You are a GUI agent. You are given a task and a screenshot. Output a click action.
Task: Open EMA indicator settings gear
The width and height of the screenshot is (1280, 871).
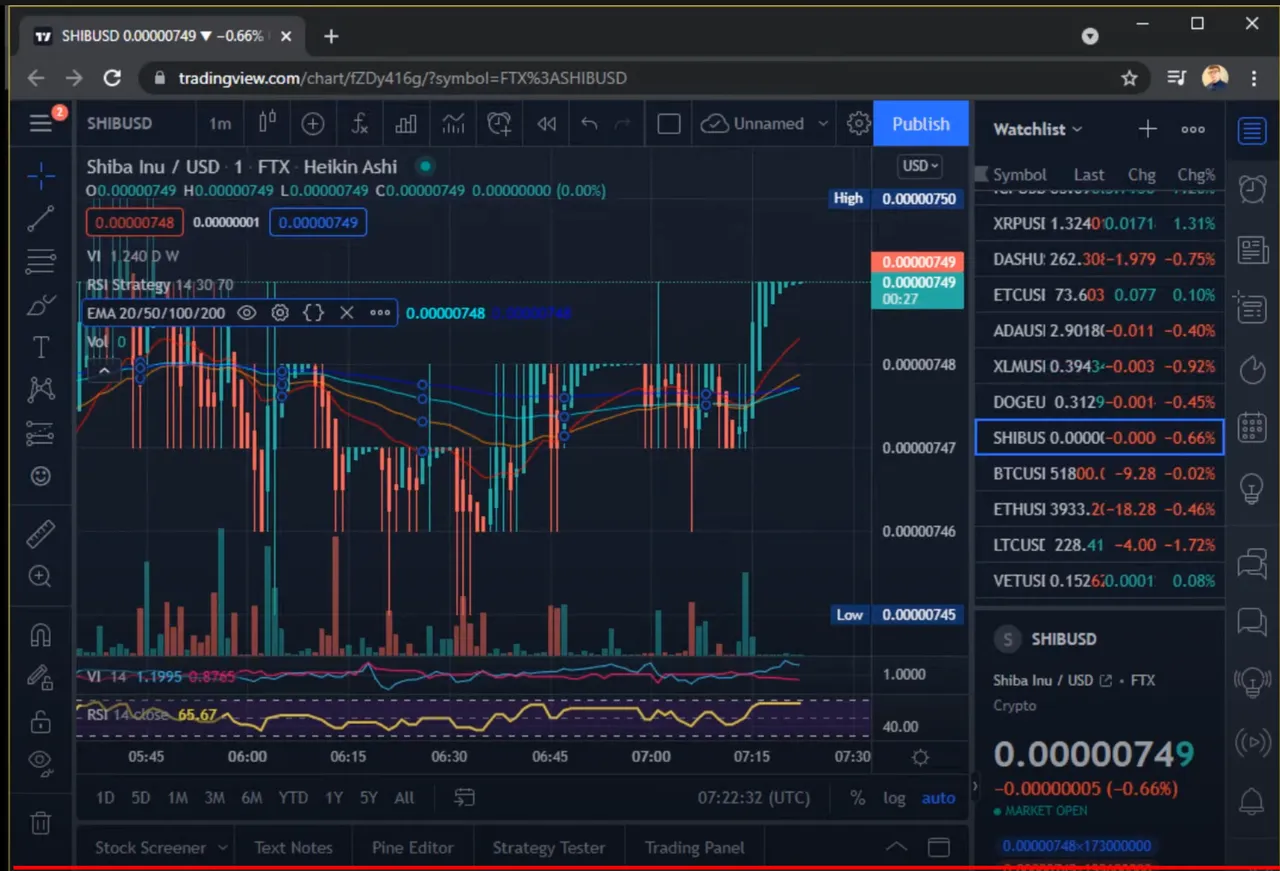pyautogui.click(x=280, y=313)
